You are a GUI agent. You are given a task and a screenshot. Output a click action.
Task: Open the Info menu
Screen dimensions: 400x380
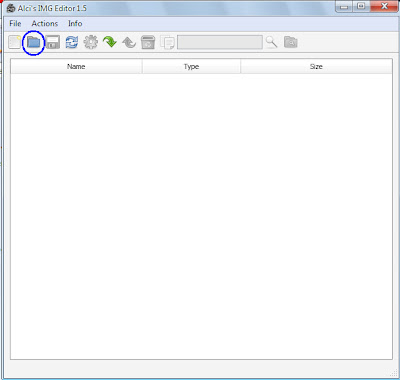click(75, 24)
